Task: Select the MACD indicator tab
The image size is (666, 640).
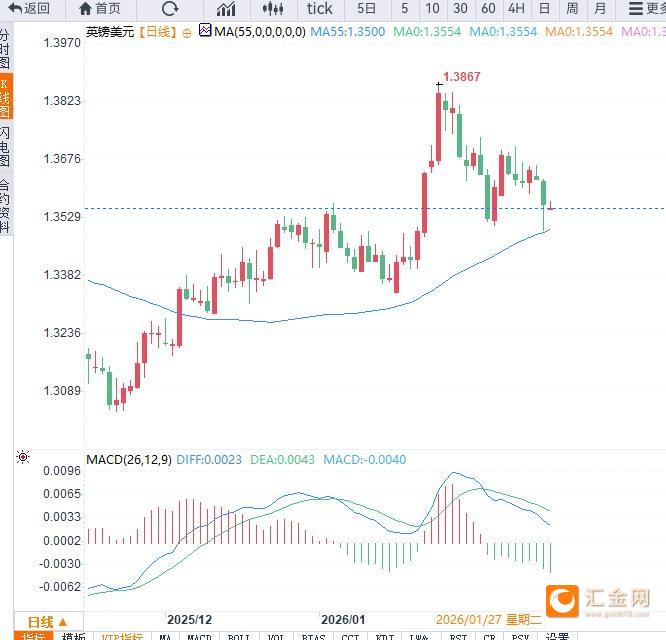Action: point(199,636)
